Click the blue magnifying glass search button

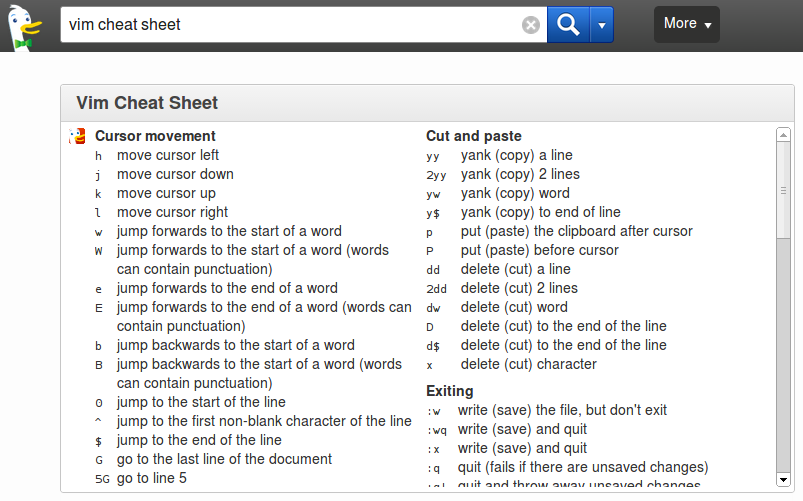568,25
